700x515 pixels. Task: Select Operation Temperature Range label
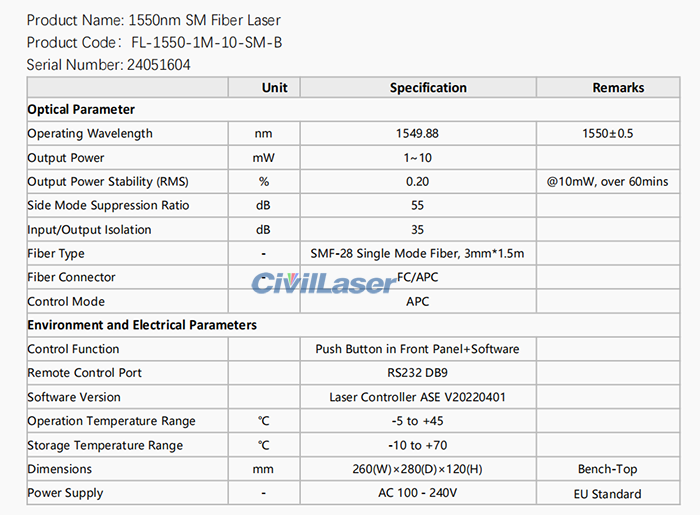(x=111, y=421)
